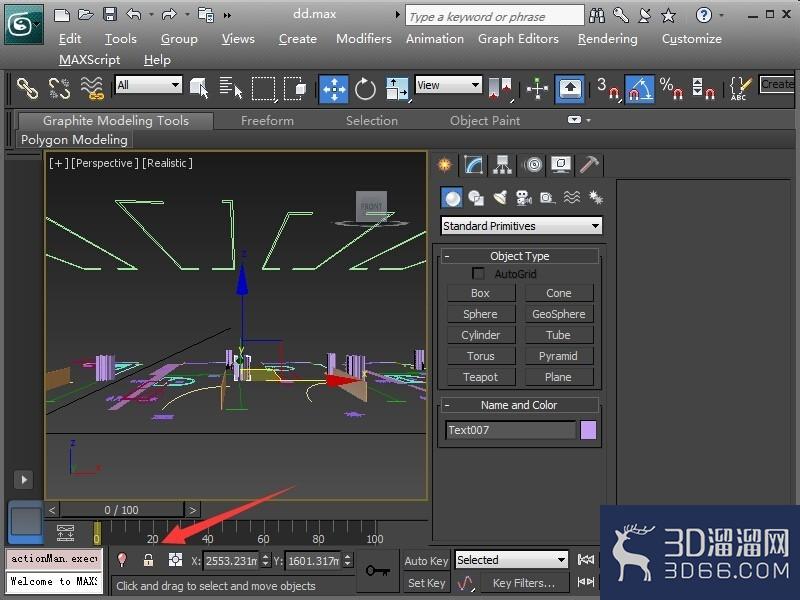
Task: Click the Select and Link tool
Action: [27, 88]
